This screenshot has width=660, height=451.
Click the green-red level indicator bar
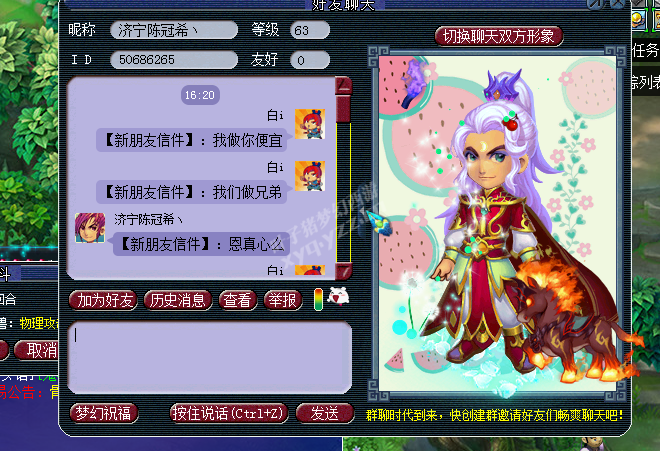[319, 299]
